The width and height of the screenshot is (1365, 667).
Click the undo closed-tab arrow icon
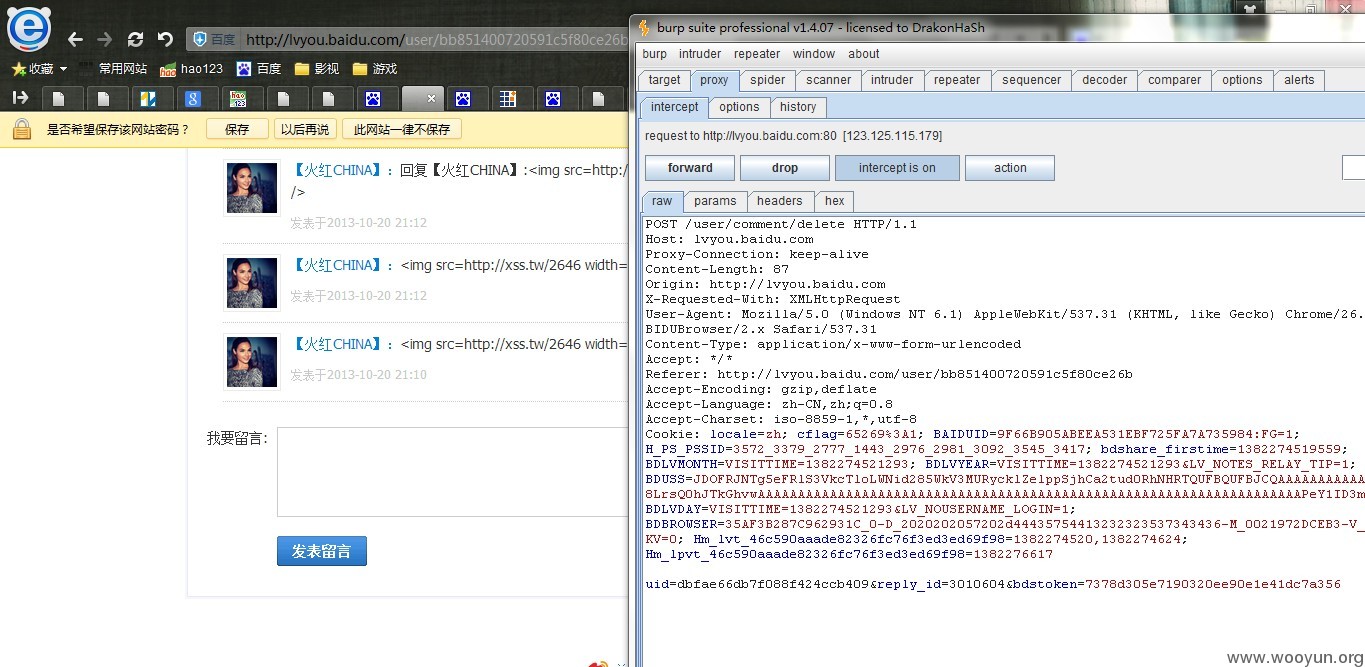click(165, 40)
